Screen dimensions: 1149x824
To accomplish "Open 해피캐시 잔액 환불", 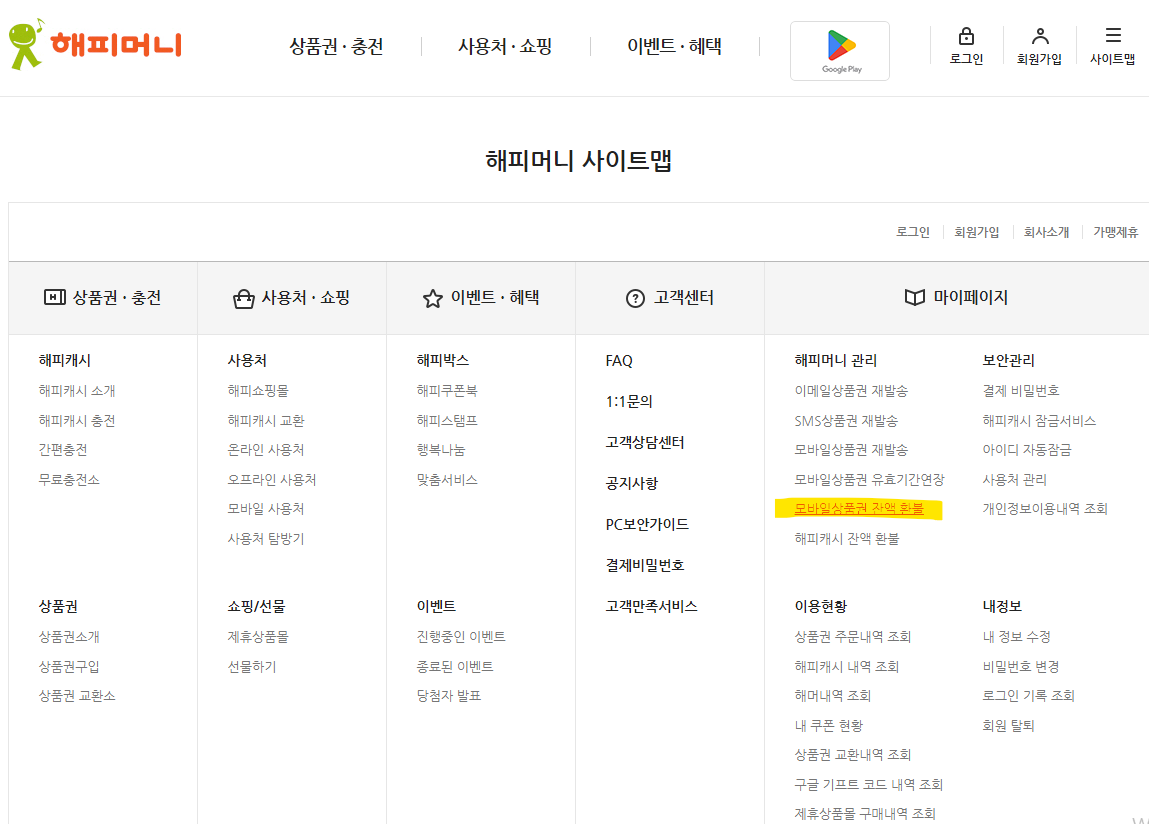I will (847, 538).
